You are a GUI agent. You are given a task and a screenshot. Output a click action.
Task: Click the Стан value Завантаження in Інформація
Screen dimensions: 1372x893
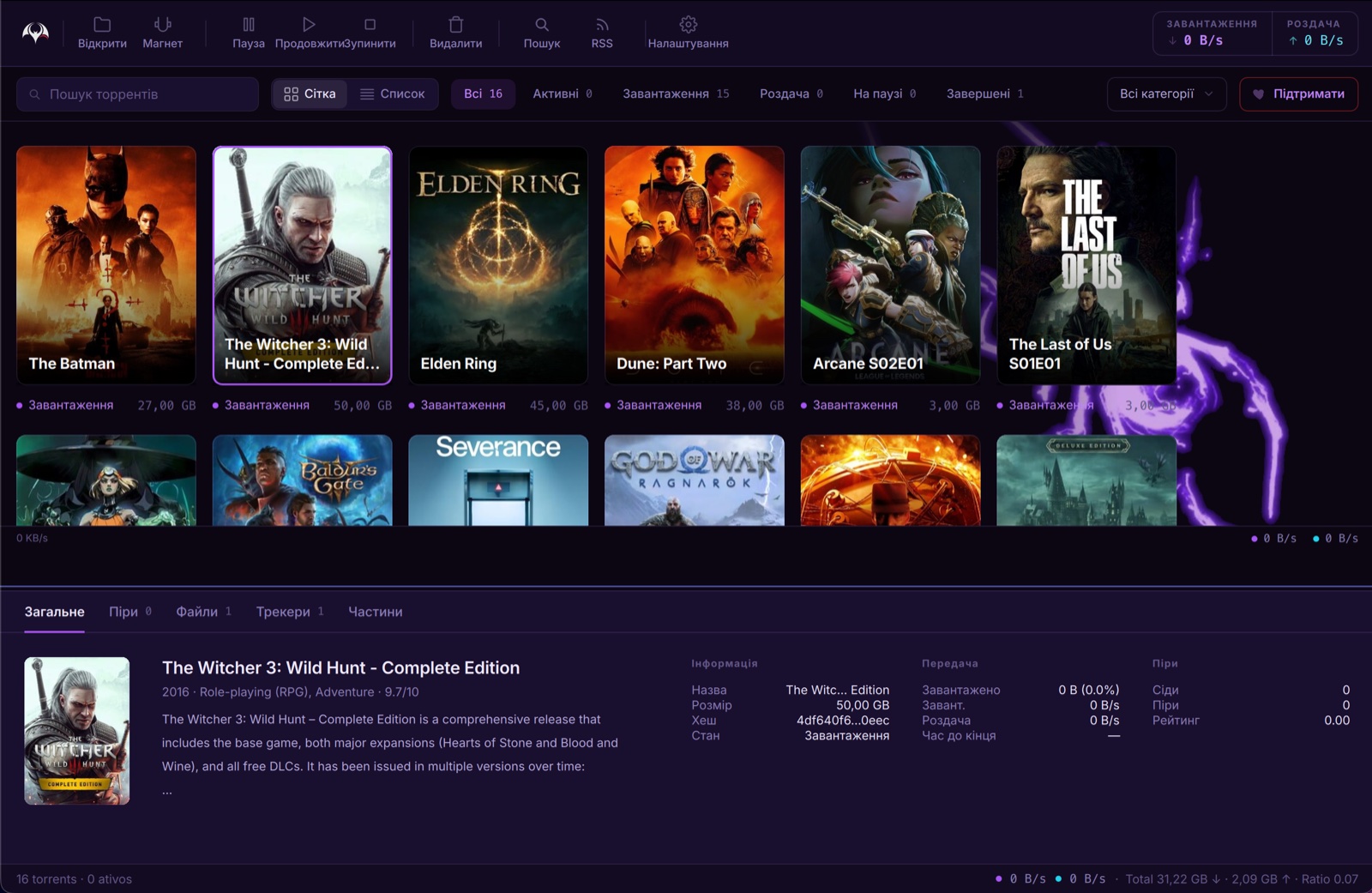[846, 736]
